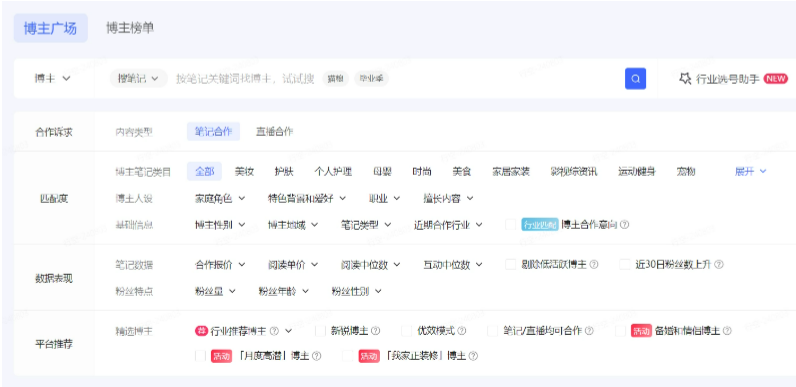This screenshot has height=387, width=796.
Task: Open 博主性别 dropdown
Action: pos(220,224)
